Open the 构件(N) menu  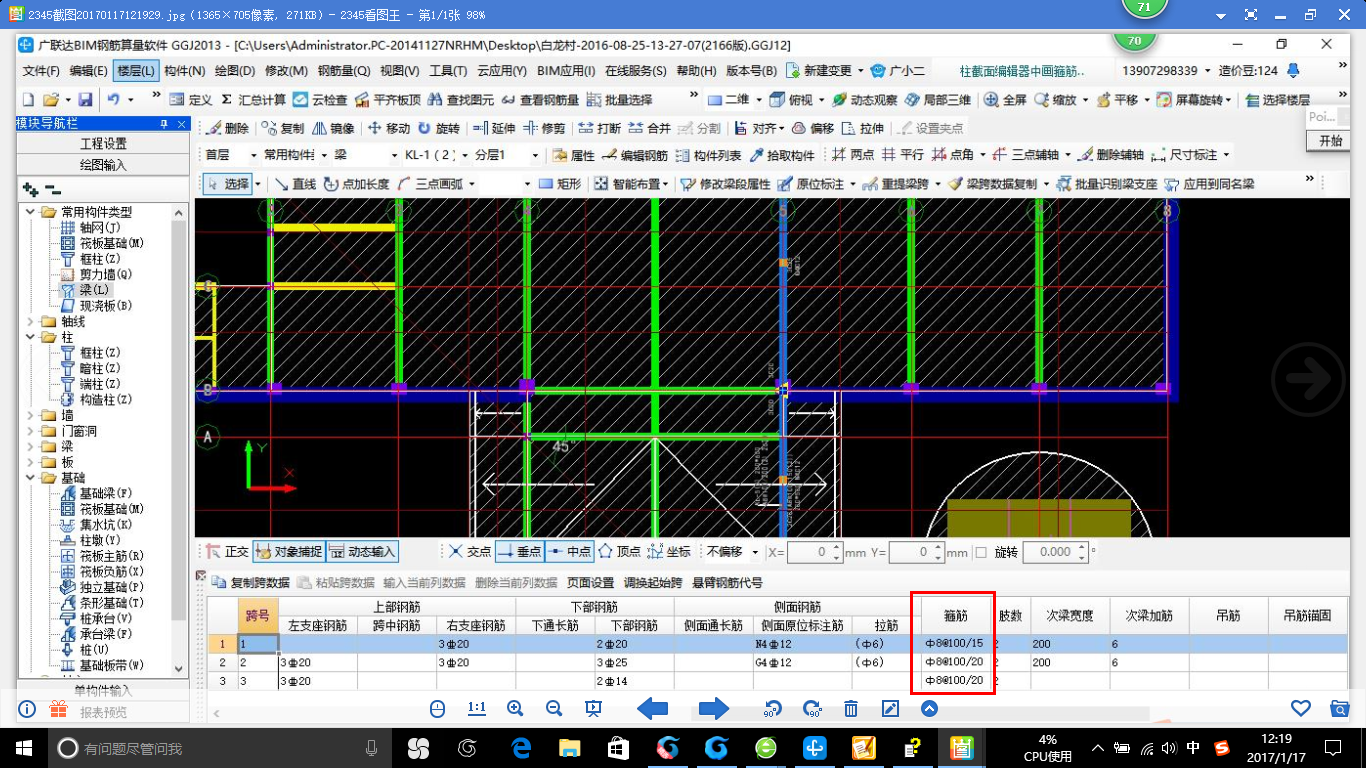(184, 71)
